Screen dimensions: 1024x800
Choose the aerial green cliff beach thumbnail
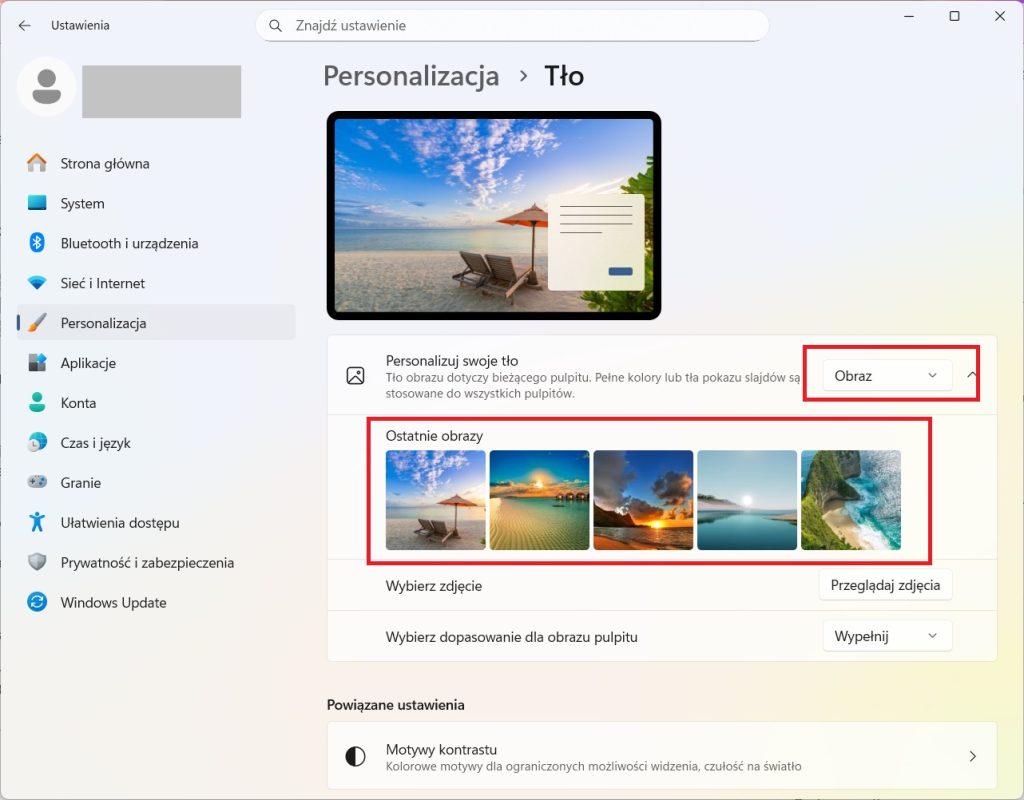pyautogui.click(x=851, y=500)
